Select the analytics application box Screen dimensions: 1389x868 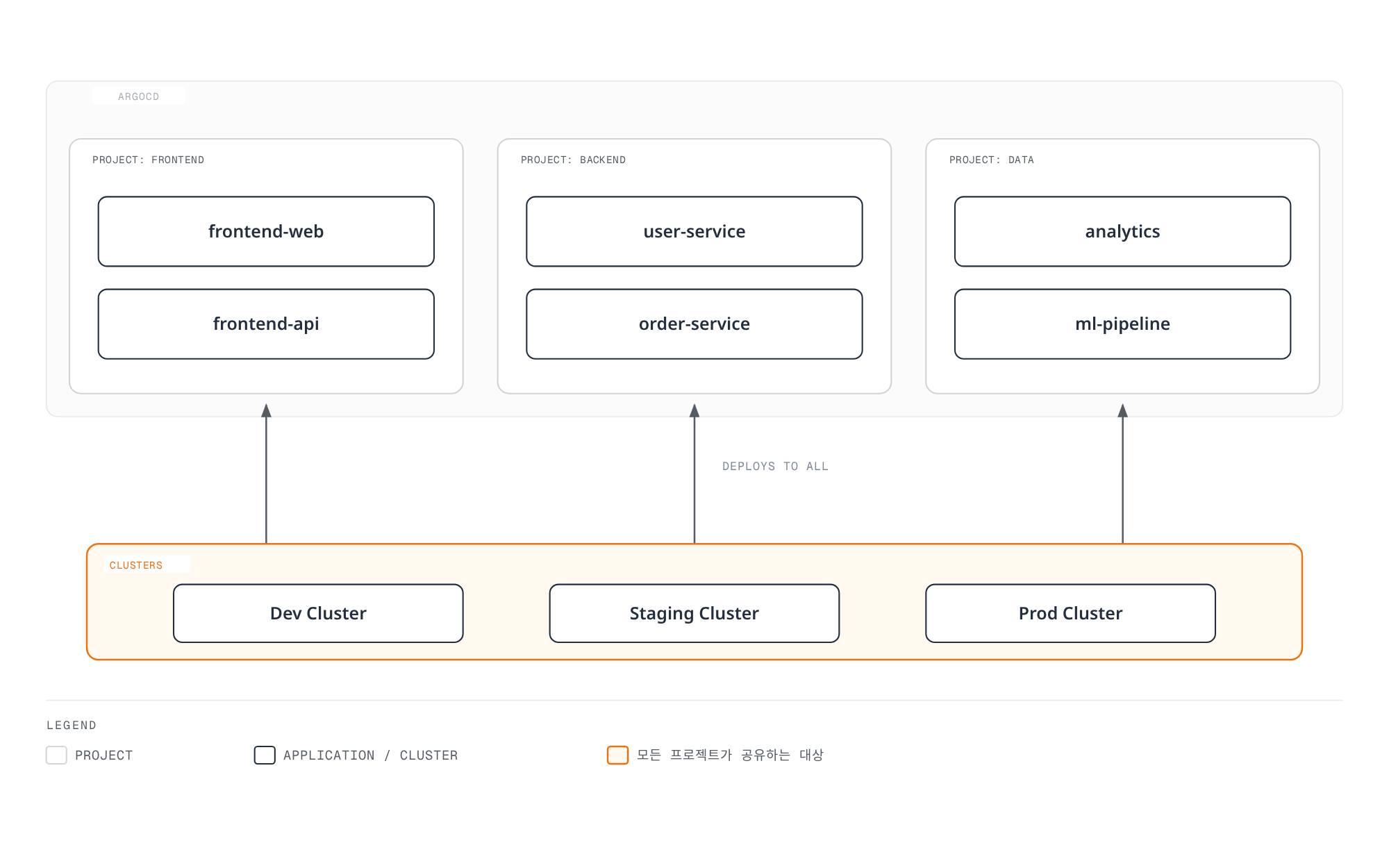click(1122, 231)
